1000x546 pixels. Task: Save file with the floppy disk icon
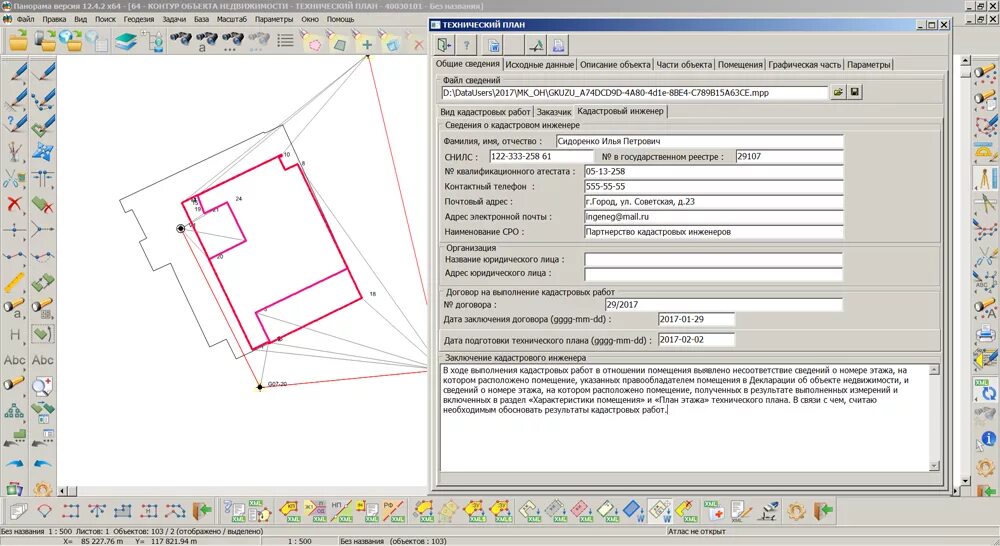(855, 92)
